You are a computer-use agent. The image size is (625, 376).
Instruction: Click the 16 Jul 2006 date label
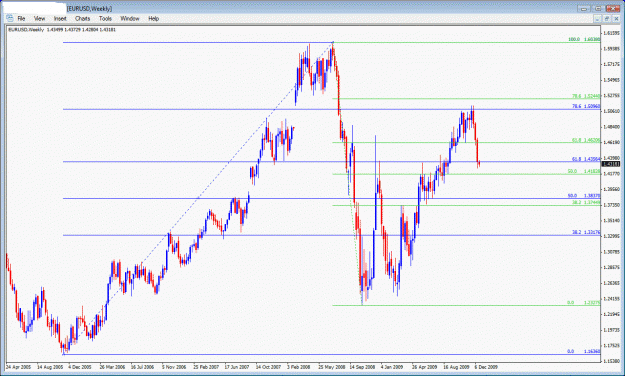pyautogui.click(x=143, y=367)
